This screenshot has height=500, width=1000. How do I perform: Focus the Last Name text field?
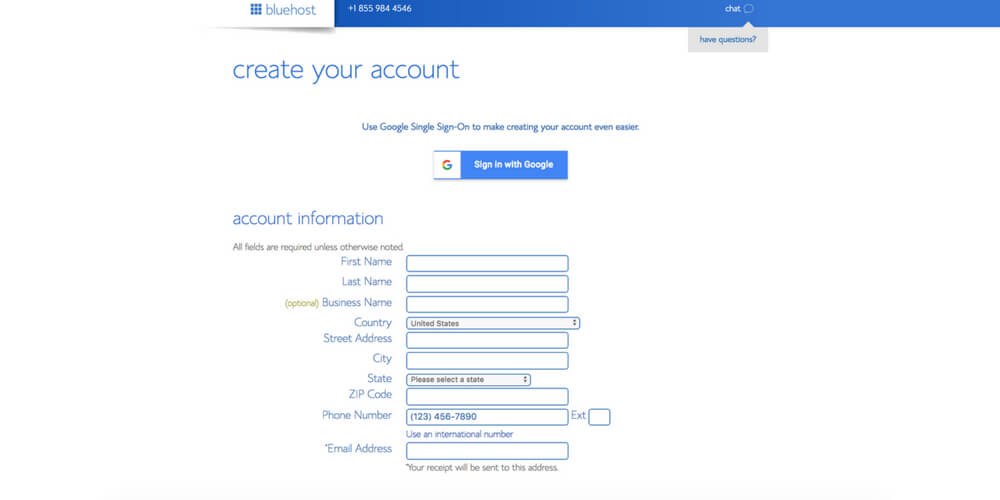(487, 284)
